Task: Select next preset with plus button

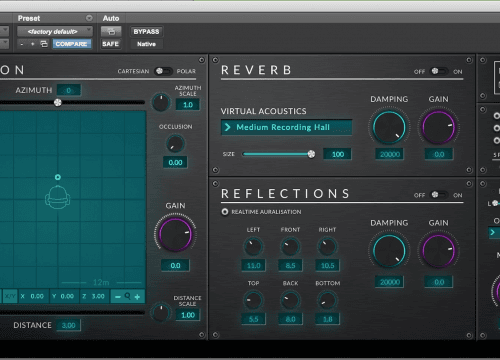Action: (x=33, y=44)
